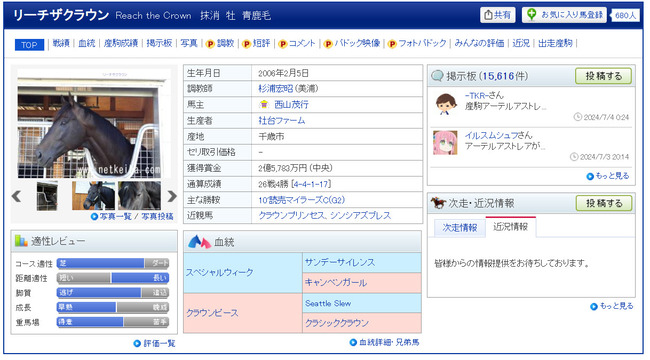Viewport: 650px width, 360px height.
Task: Click the 成長 rating bar
Action: [113, 307]
